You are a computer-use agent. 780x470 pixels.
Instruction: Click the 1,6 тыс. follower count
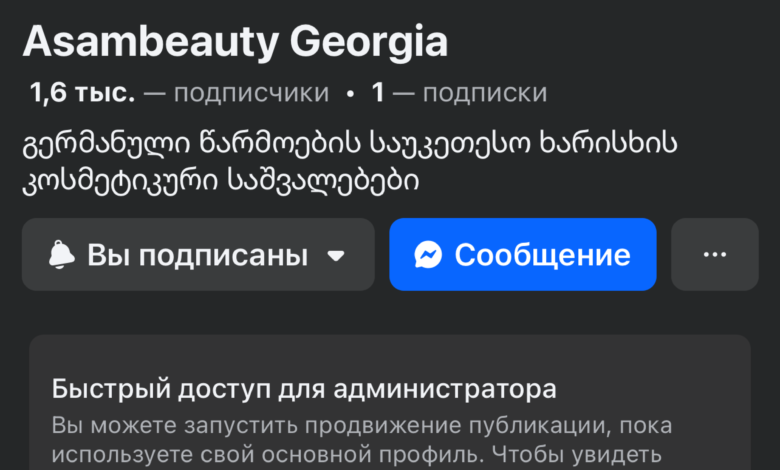point(82,94)
